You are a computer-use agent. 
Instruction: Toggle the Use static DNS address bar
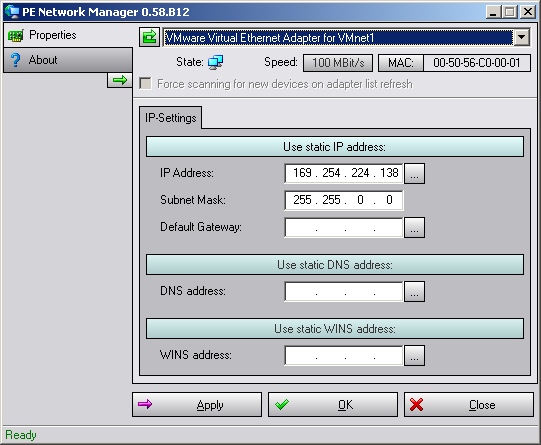pos(335,265)
